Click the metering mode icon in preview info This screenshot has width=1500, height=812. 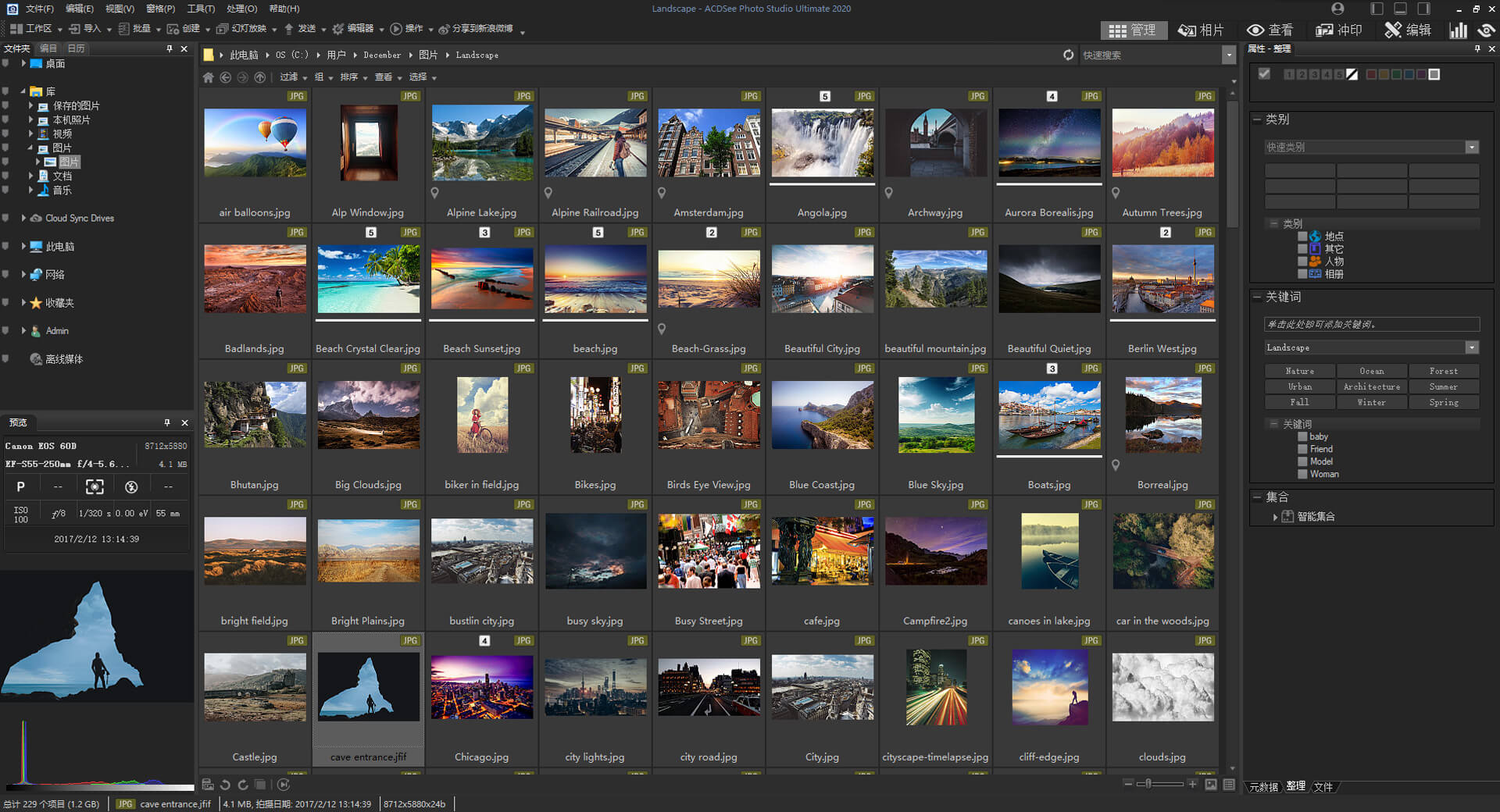click(94, 486)
